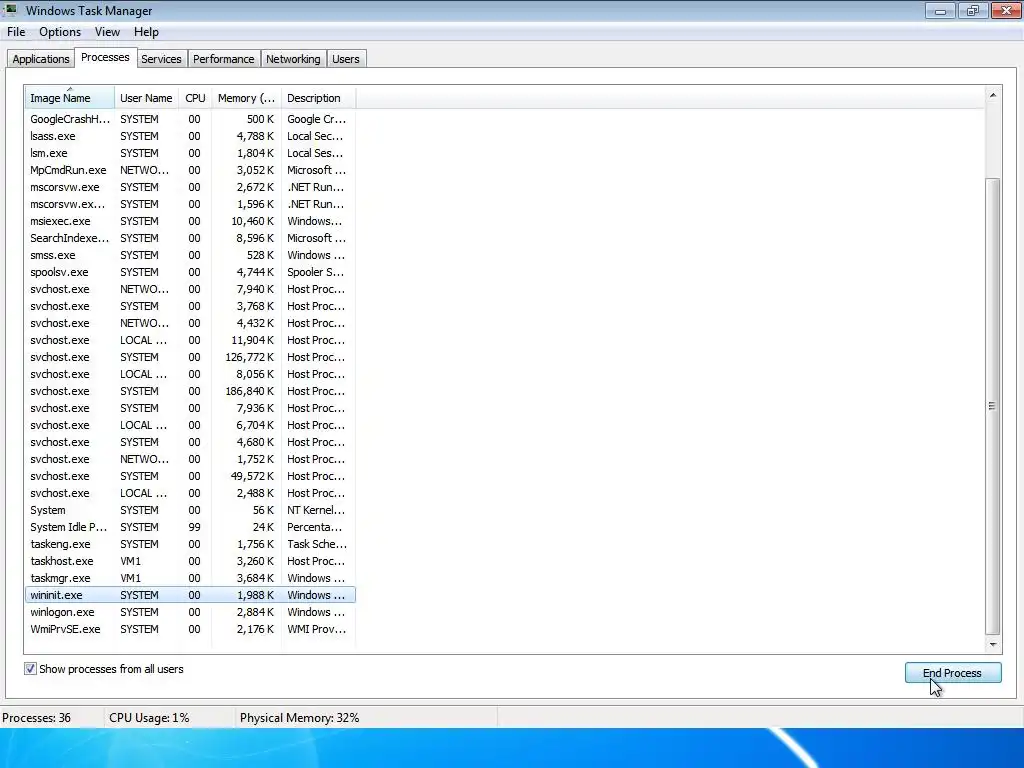This screenshot has width=1024, height=768.
Task: Select the winlogon.exe process
Action: tap(190, 611)
